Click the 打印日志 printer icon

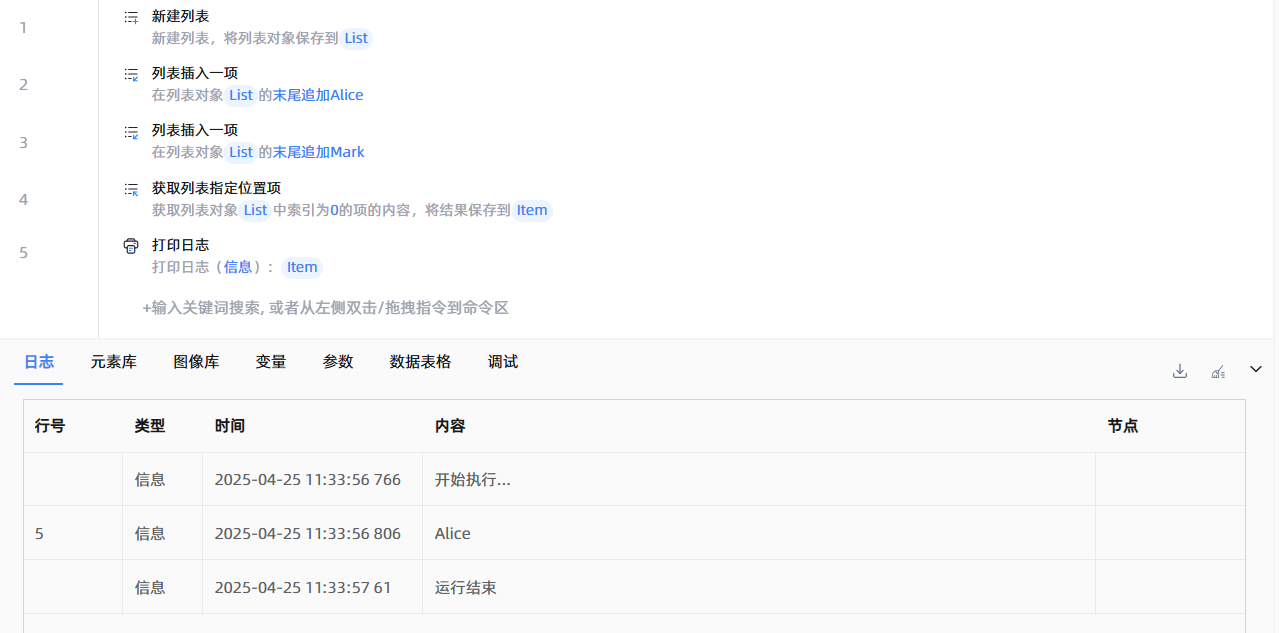(x=131, y=246)
